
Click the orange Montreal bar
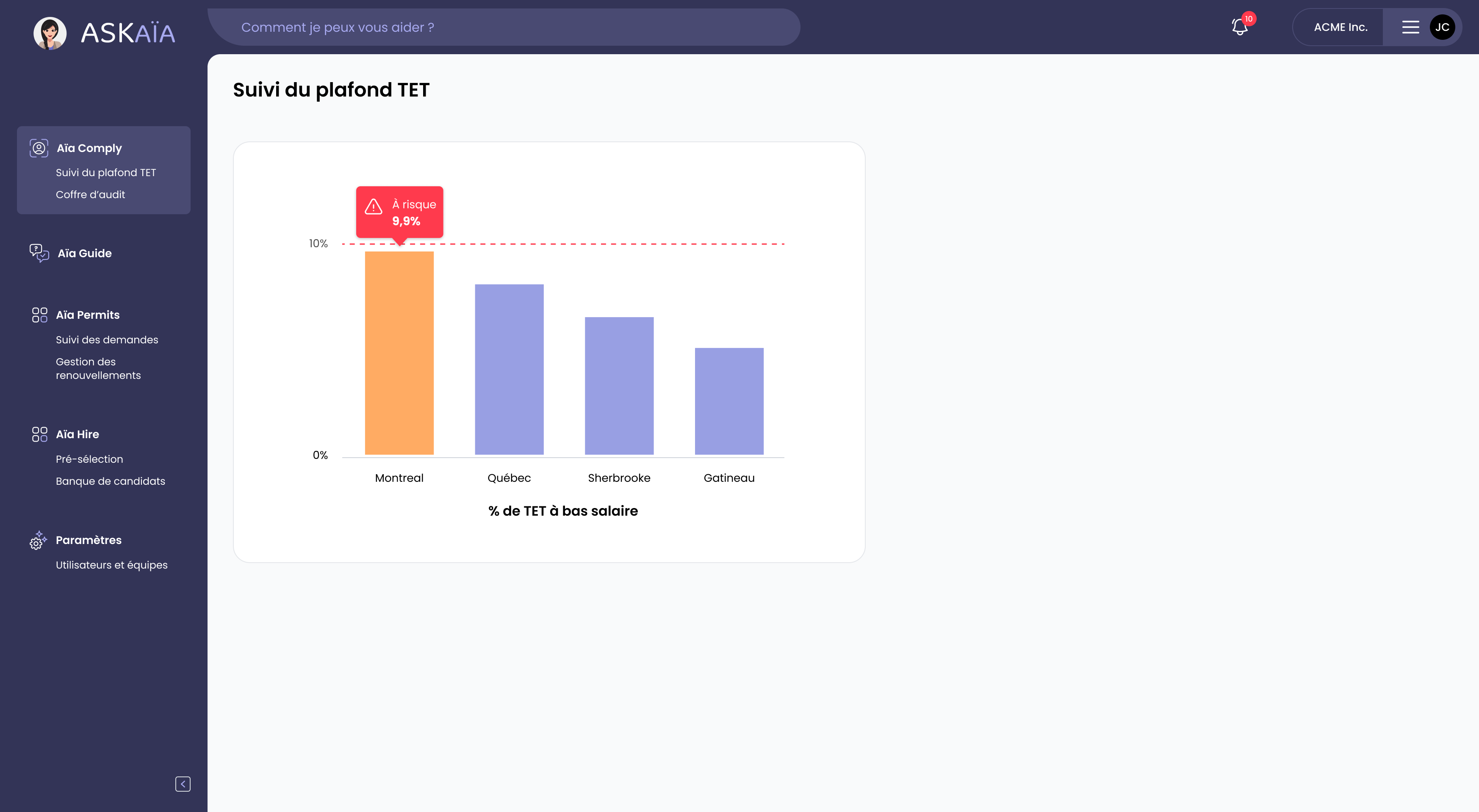click(x=399, y=353)
